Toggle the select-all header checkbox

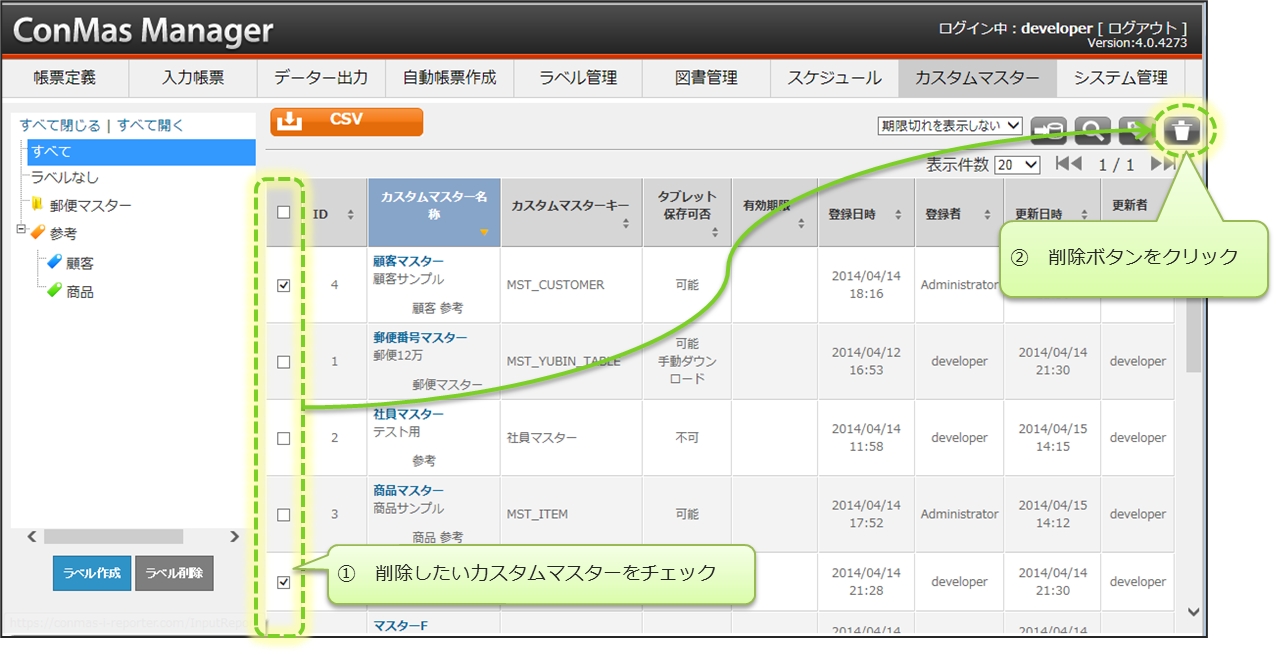pyautogui.click(x=284, y=213)
